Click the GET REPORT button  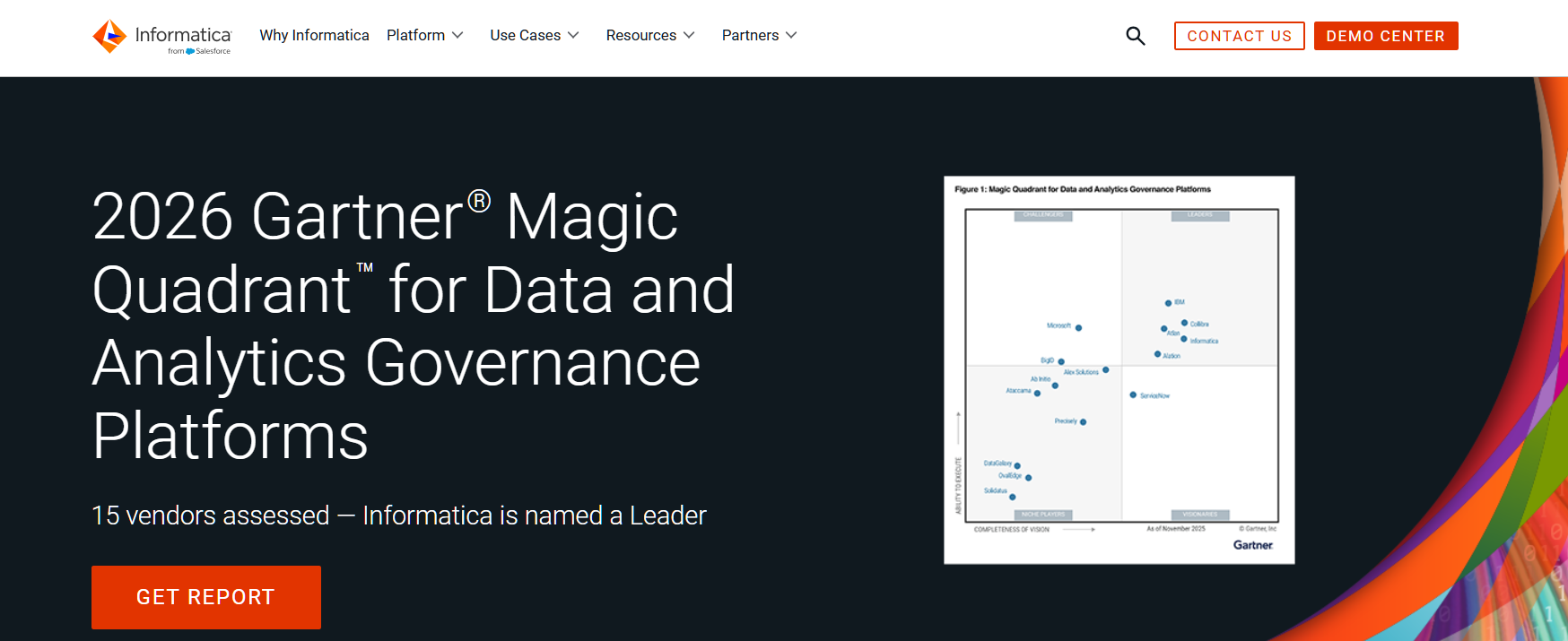point(205,597)
